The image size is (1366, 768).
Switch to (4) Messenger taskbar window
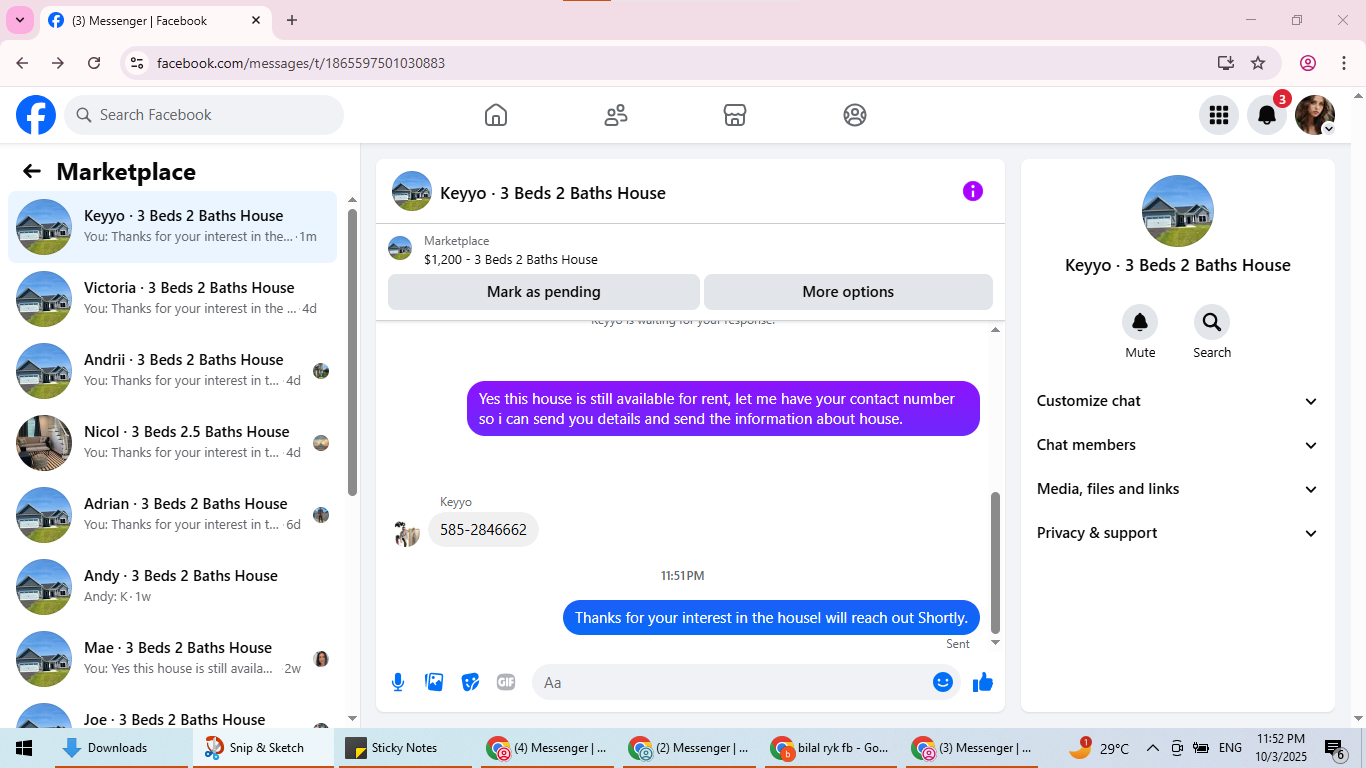(x=548, y=748)
